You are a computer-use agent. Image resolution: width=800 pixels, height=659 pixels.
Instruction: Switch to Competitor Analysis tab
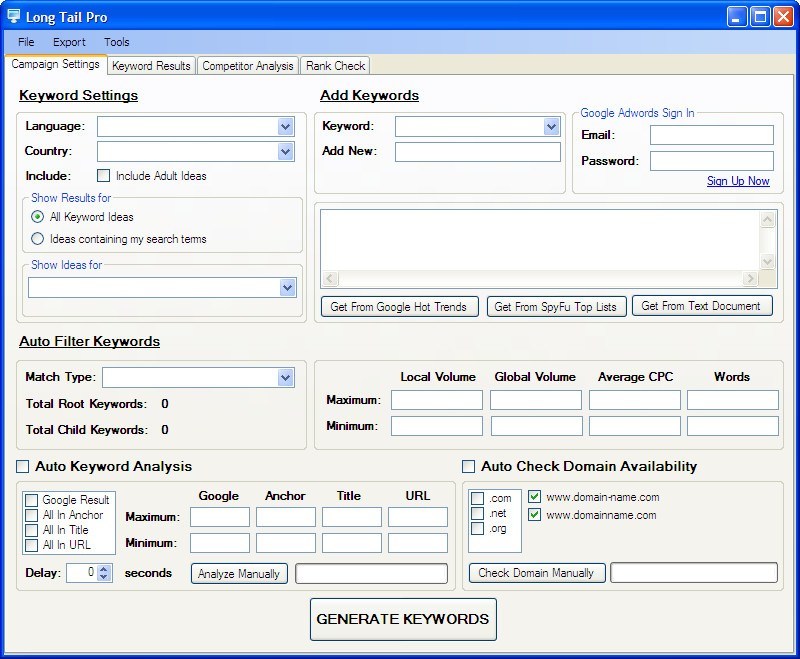point(248,66)
